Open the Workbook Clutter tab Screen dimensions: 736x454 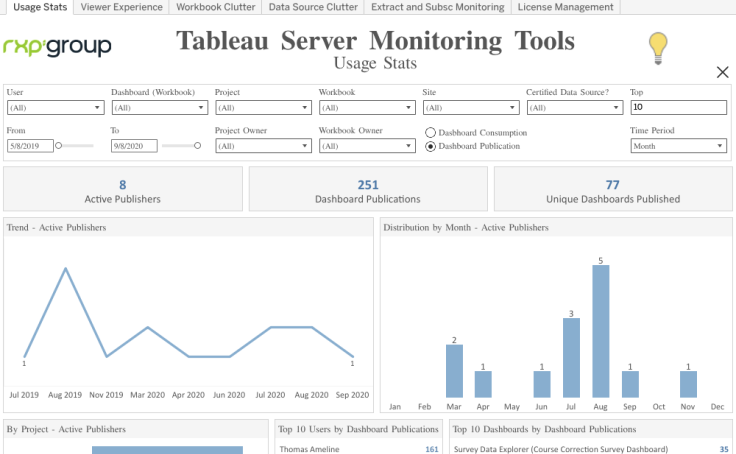[215, 7]
